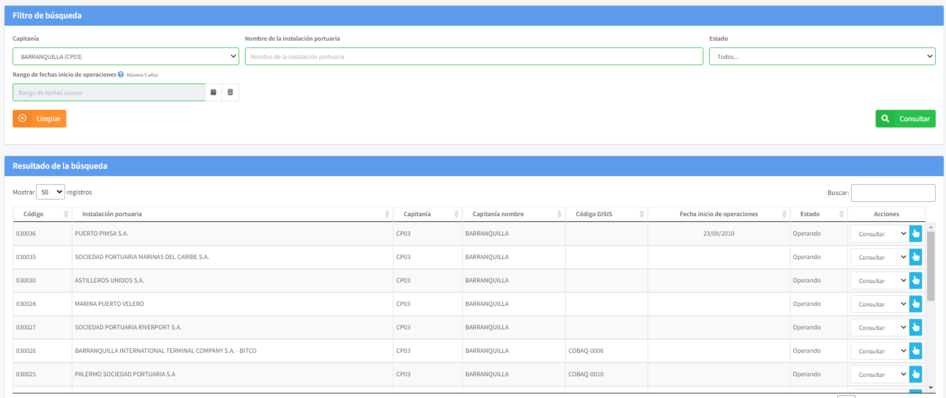Screen dimensions: 946x398
Task: Select SOCIEDAD PORTUARIA RIVERPORT S.A. cell
Action: click(232, 327)
